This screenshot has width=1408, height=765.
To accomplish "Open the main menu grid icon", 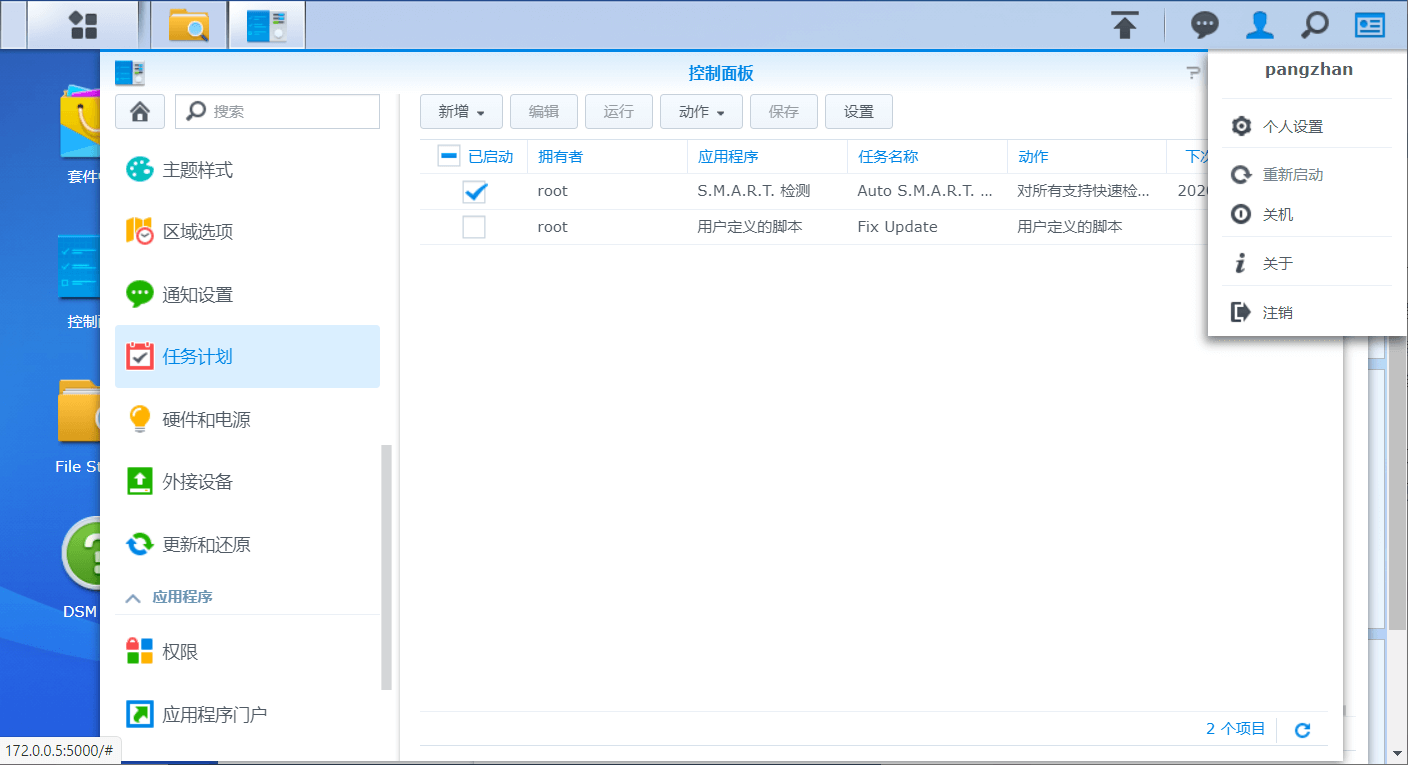I will pyautogui.click(x=84, y=24).
